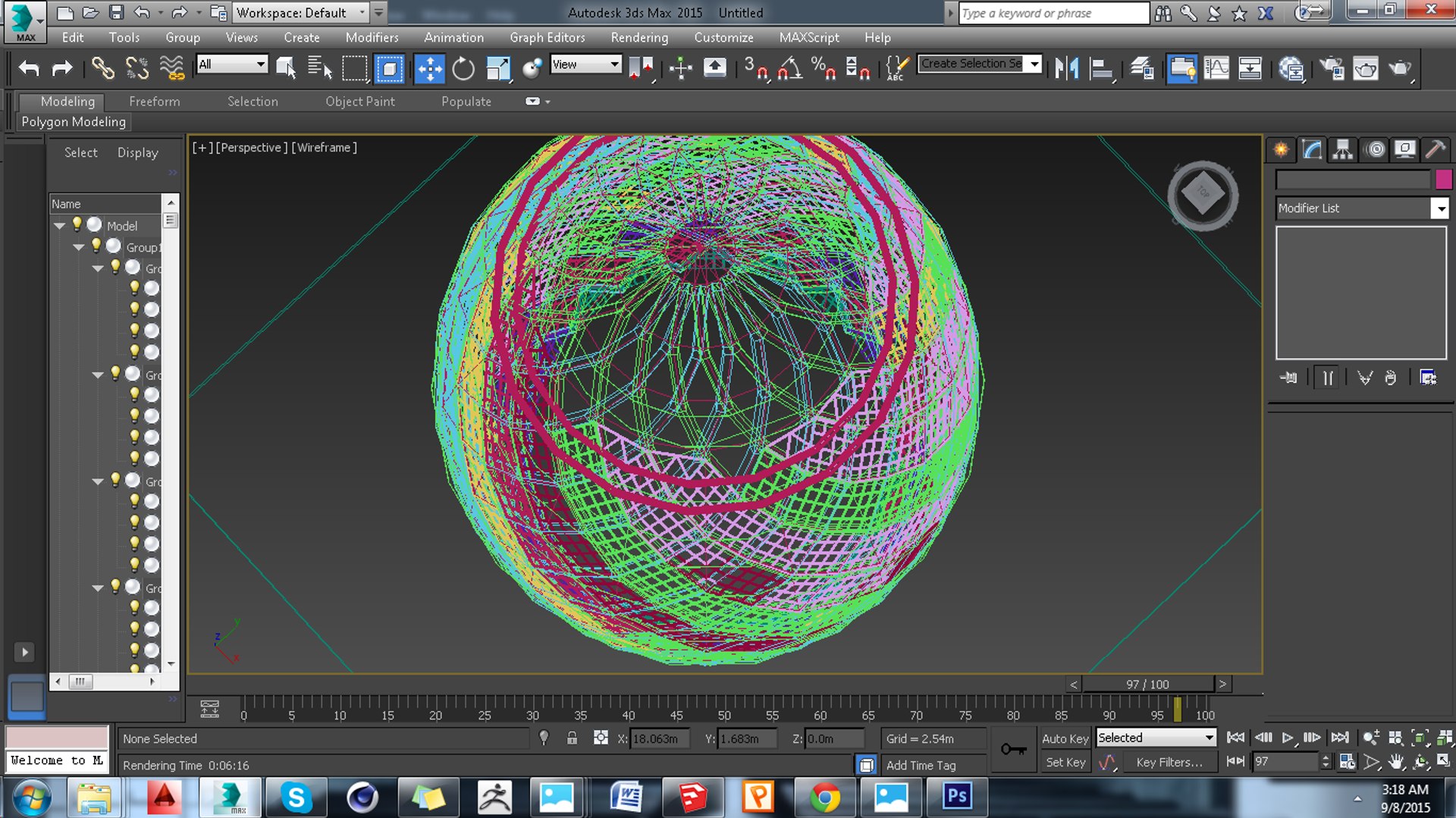The image size is (1456, 818).
Task: Click the Polygon Modeling button
Action: [x=74, y=122]
